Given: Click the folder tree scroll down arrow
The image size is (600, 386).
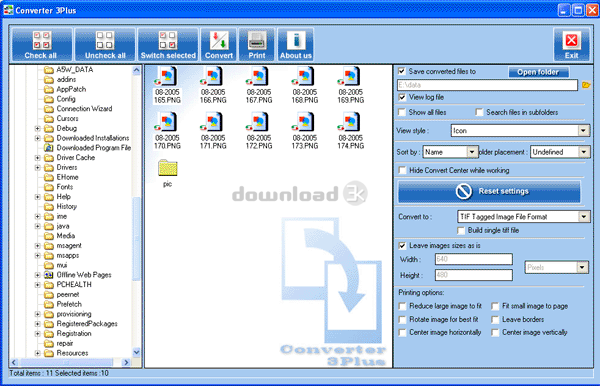Looking at the screenshot, I should pos(136,352).
